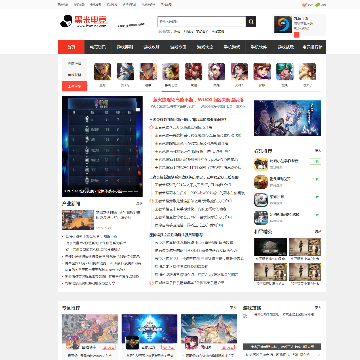Open the blue glowing emblem game banner

pos(149,329)
